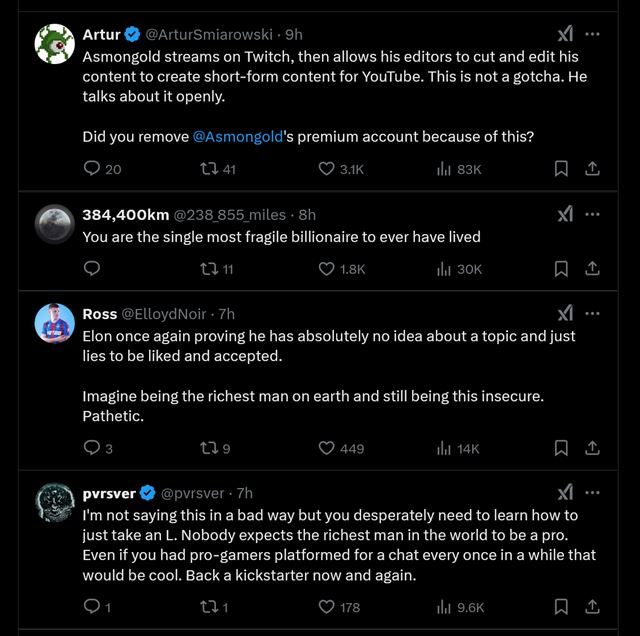
Task: Retweet Ross's post with 9 reposts
Action: [x=211, y=449]
